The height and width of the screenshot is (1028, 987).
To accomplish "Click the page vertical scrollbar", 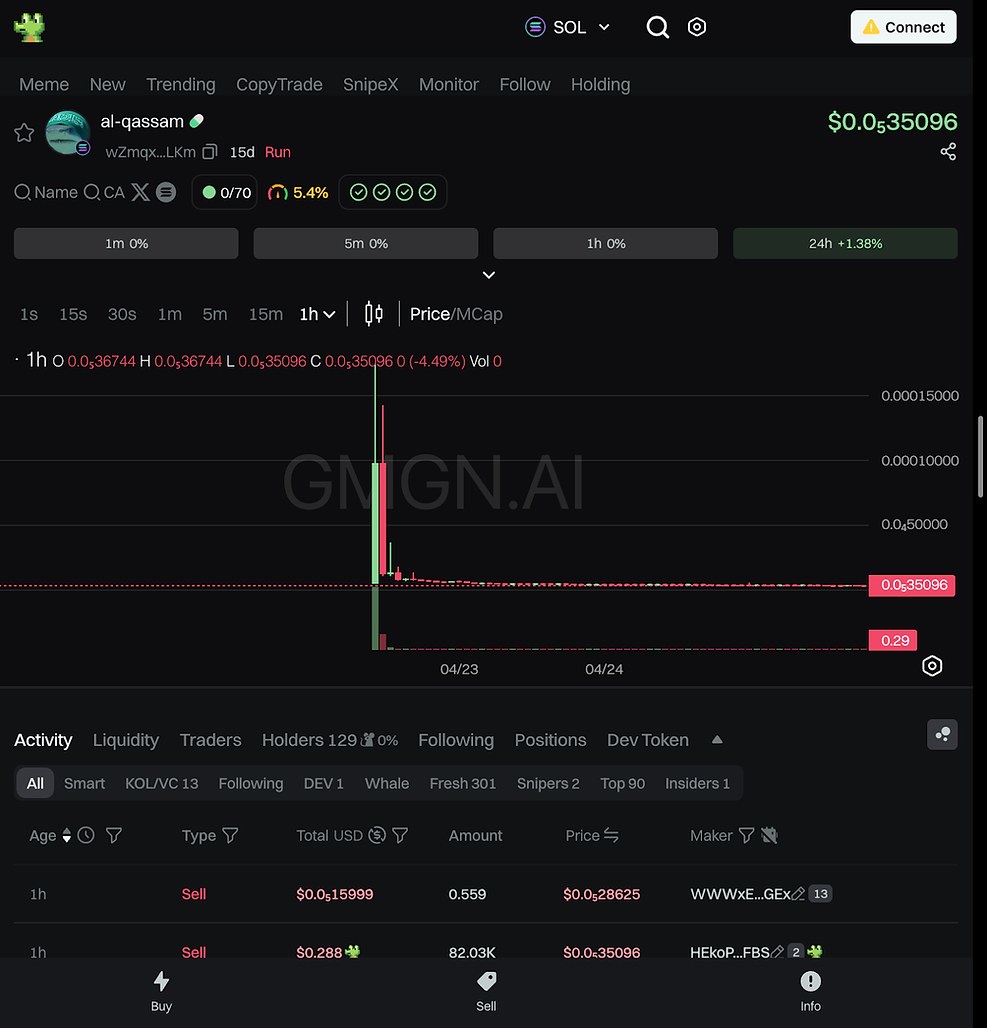I will [x=980, y=456].
